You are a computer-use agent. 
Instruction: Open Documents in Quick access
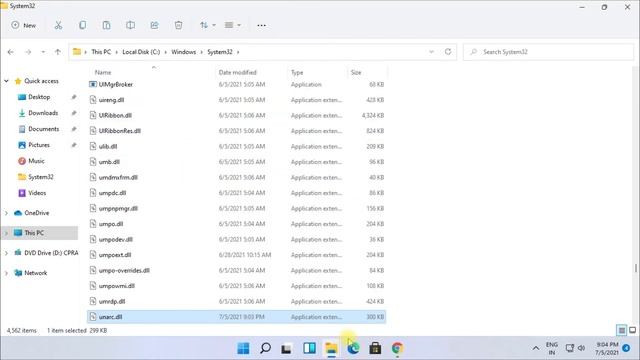pyautogui.click(x=44, y=129)
